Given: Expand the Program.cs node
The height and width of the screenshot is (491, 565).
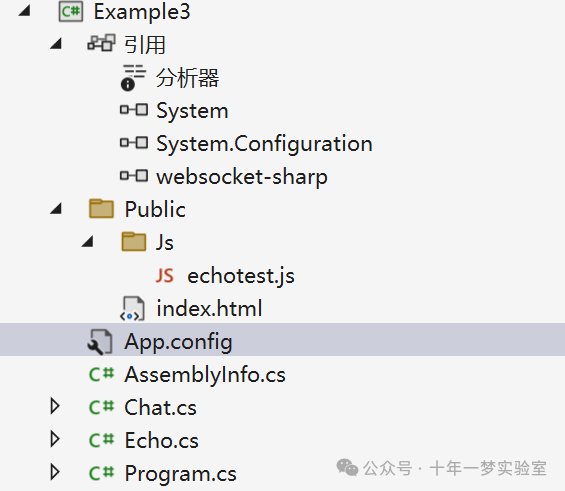Looking at the screenshot, I should [55, 472].
